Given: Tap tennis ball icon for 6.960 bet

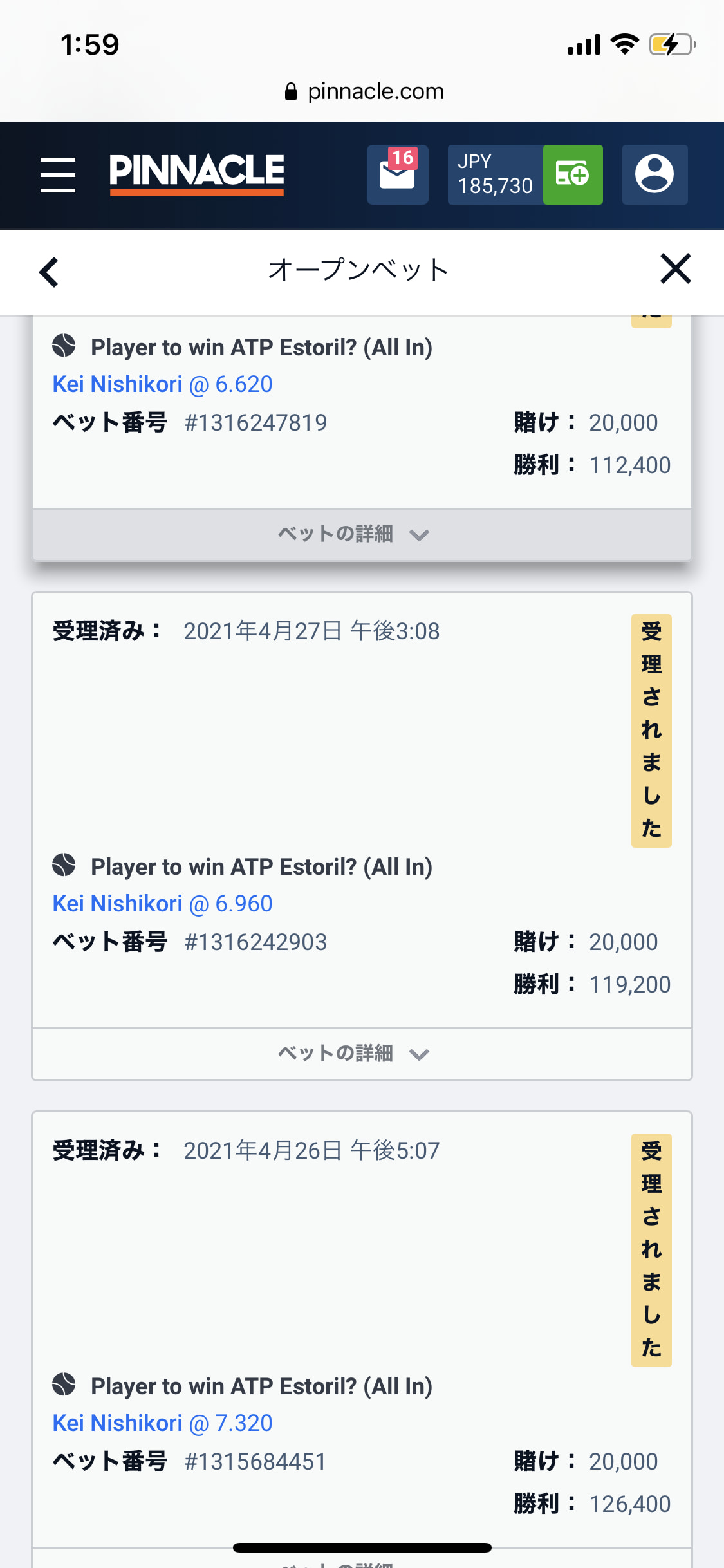Looking at the screenshot, I should pyautogui.click(x=64, y=865).
